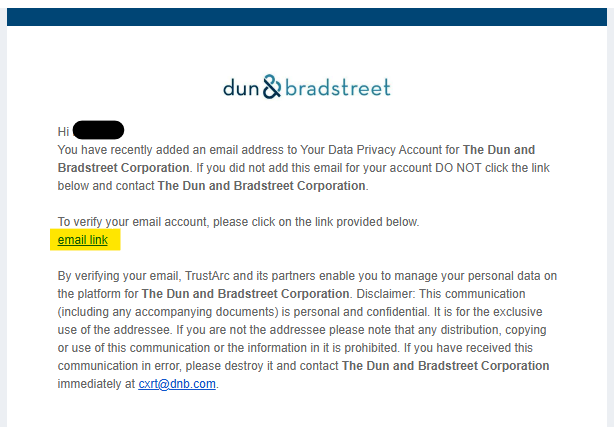Click the "Hi" greeting text

pos(64,131)
